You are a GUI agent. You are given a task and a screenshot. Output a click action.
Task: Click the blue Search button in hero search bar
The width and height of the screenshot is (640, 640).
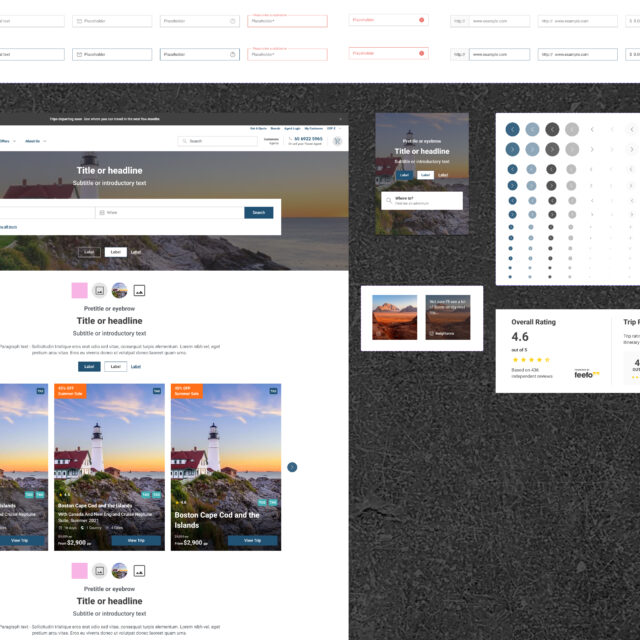[x=259, y=213]
